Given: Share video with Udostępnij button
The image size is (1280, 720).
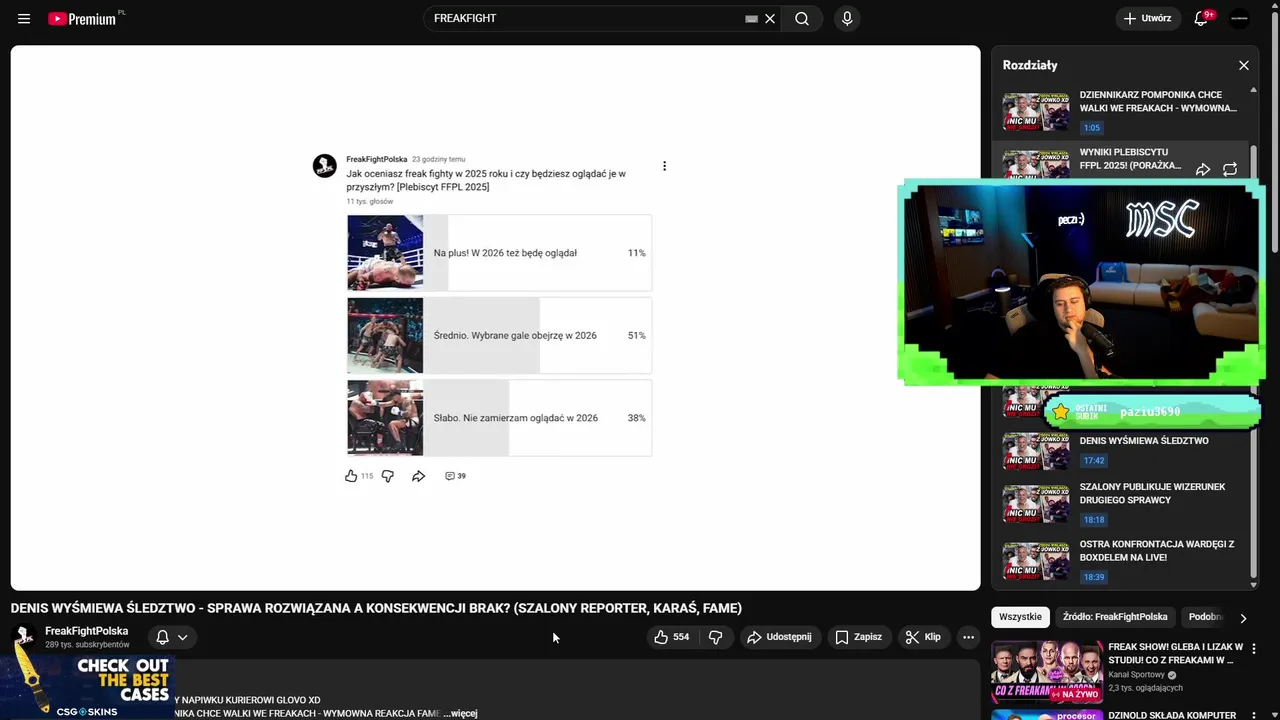Looking at the screenshot, I should 780,637.
